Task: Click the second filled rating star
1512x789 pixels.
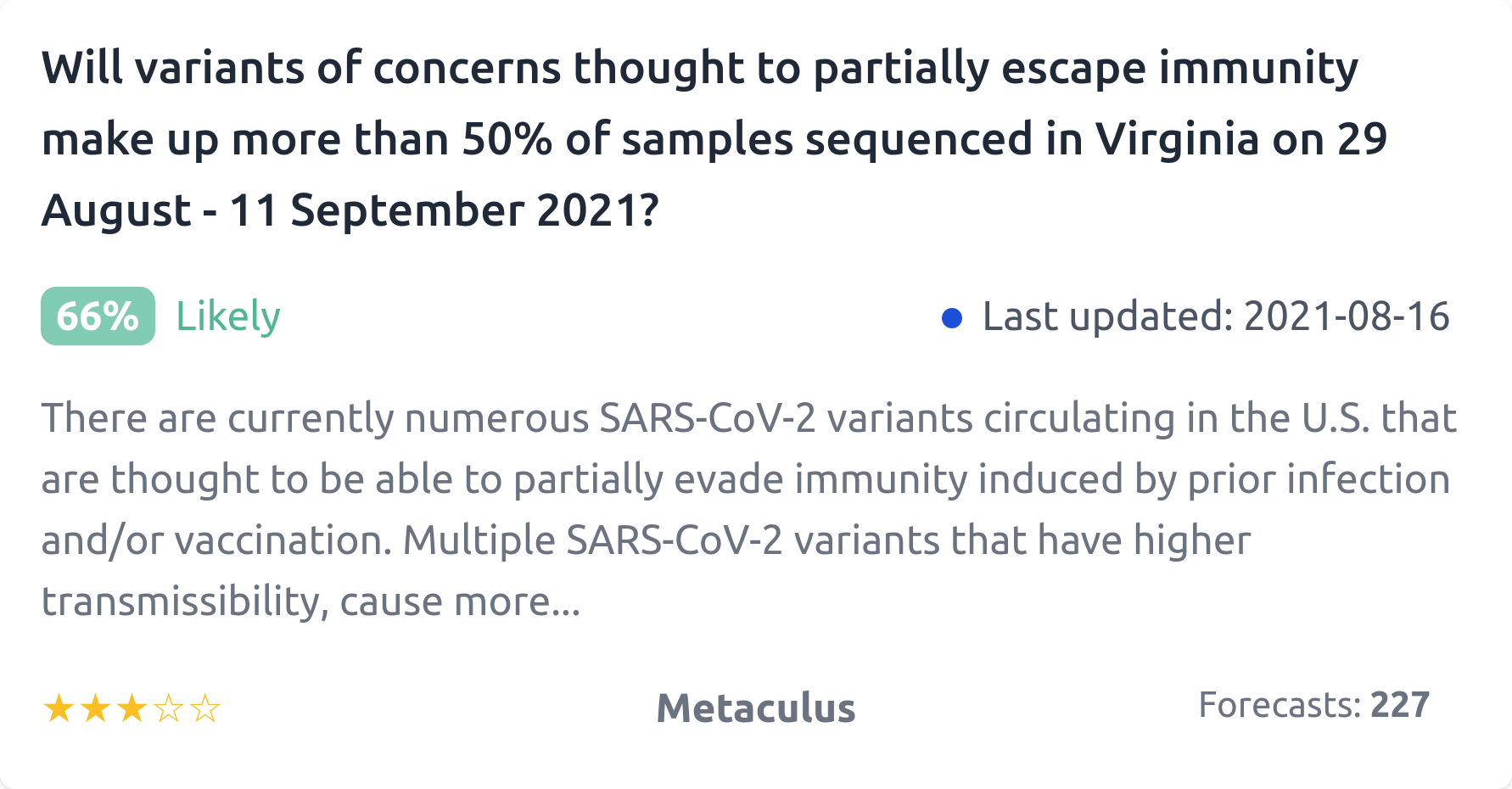Action: click(95, 708)
